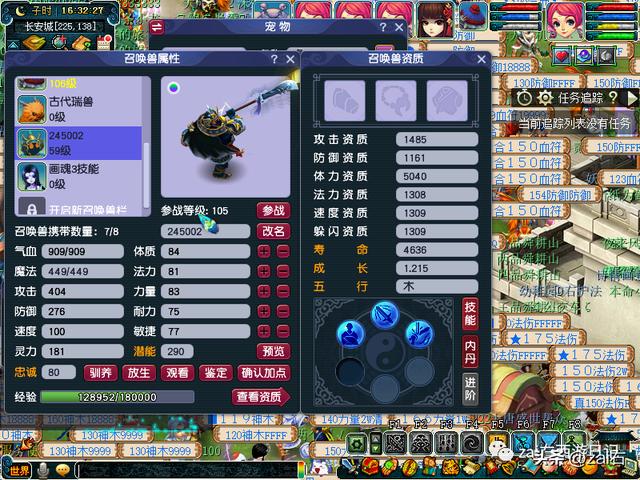Image resolution: width=640 pixels, height=480 pixels.
Task: Increase 敏捷 with the plus button
Action: click(x=264, y=332)
